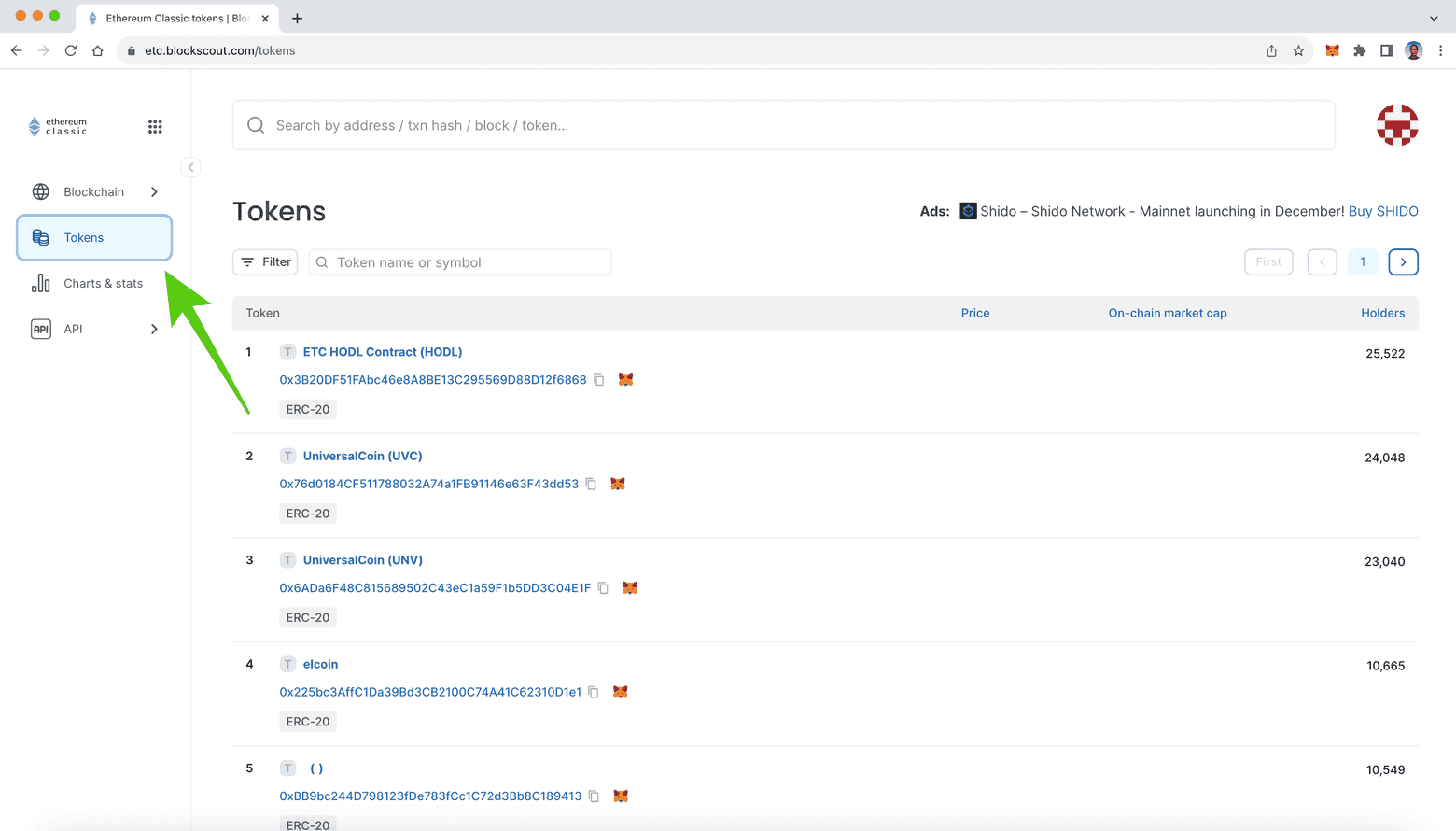Add UniversalCoin (UNV) to MetaMask via fox icon
The height and width of the screenshot is (831, 1456).
[630, 588]
